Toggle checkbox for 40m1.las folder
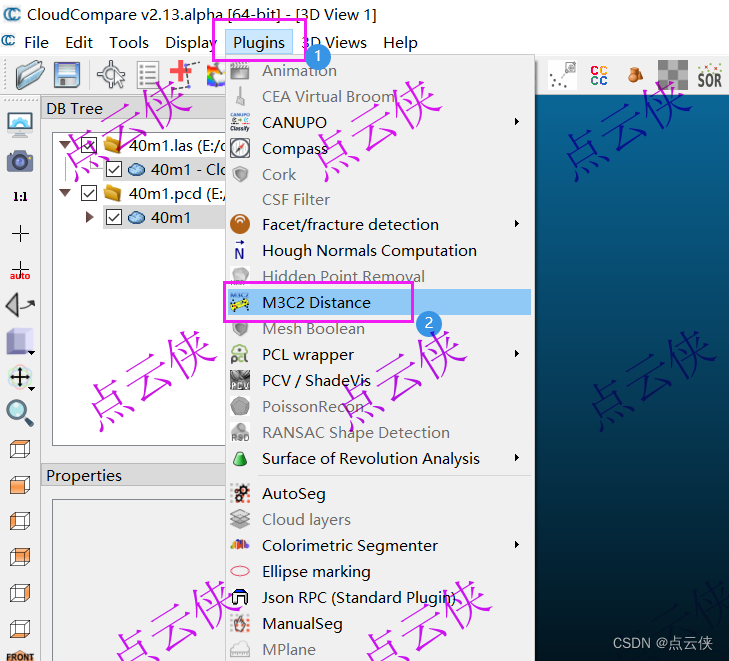Viewport: 729px width, 661px height. tap(89, 145)
